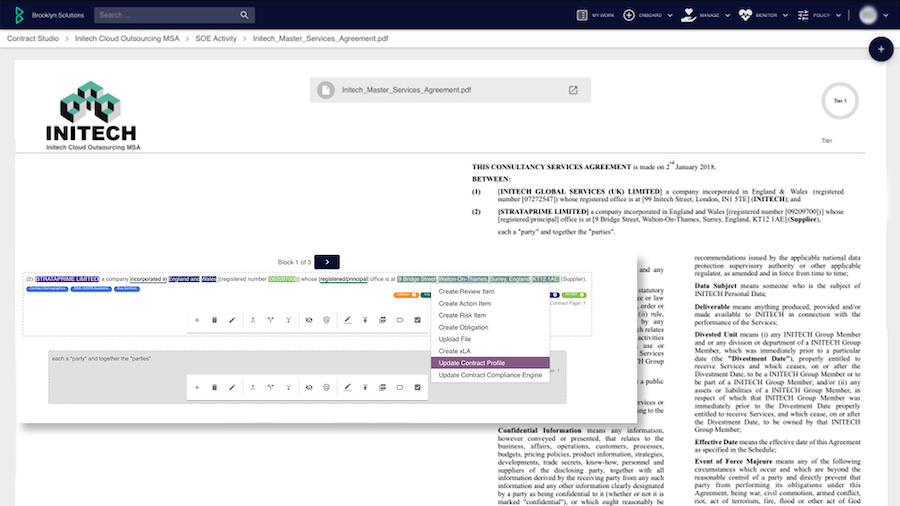The image size is (900, 506).
Task: Open Brooklyn Solutions logo home
Action: (19, 15)
